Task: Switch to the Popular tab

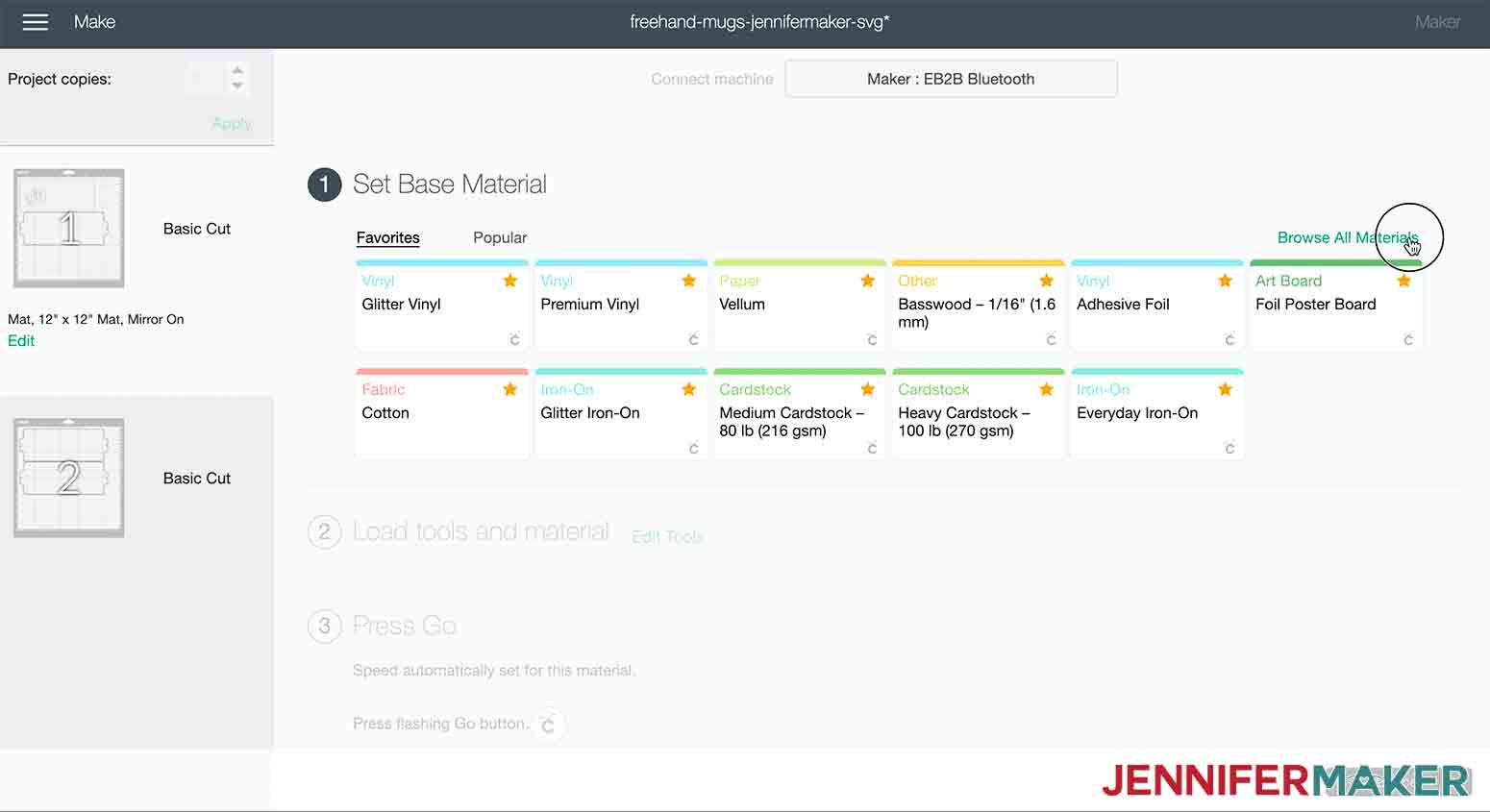Action: [500, 237]
